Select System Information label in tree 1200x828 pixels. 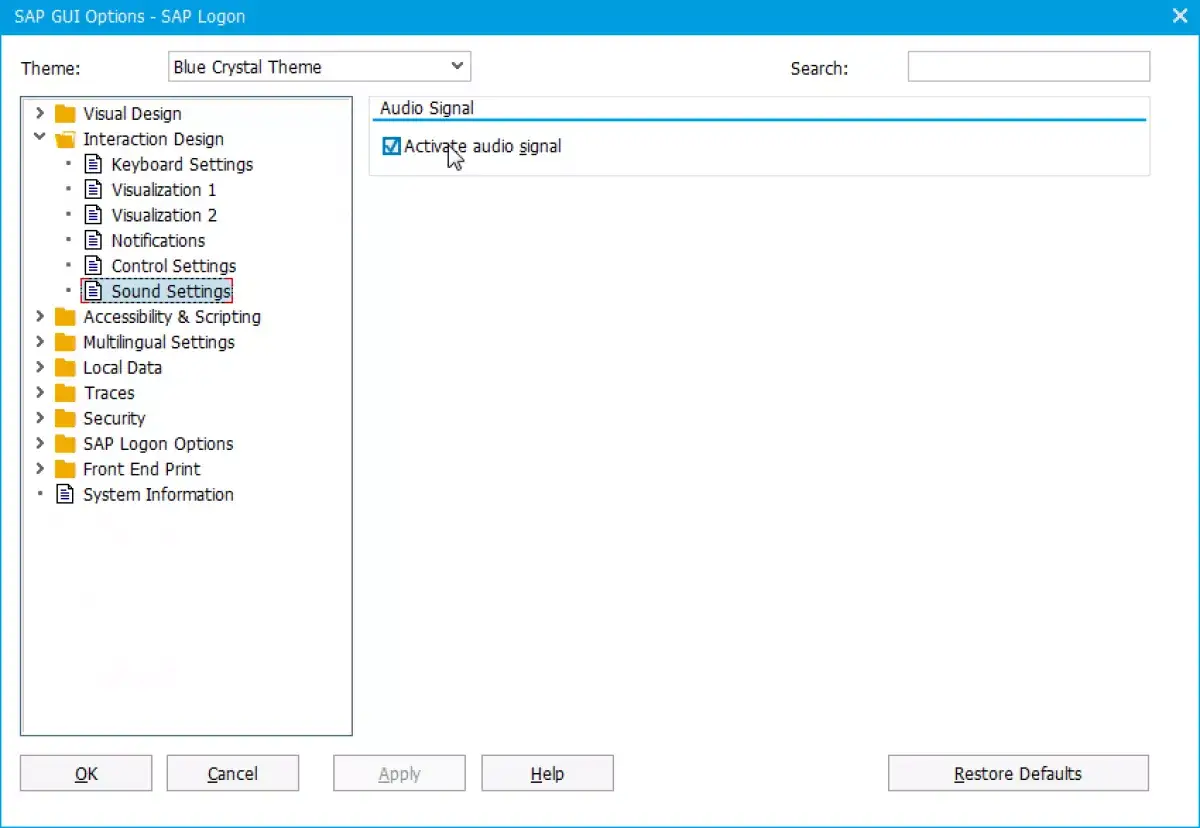pyautogui.click(x=158, y=494)
